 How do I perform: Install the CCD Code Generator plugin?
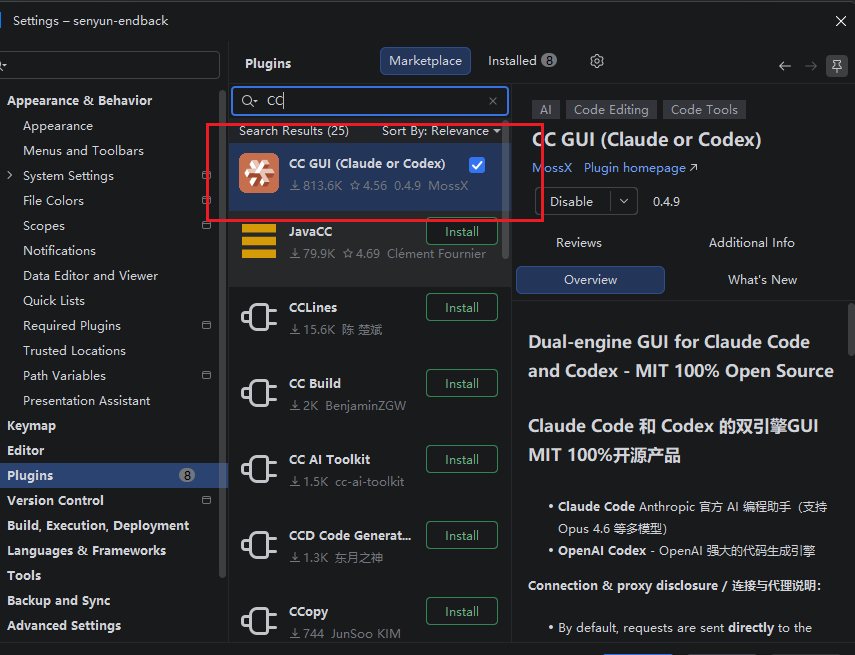[x=462, y=536]
